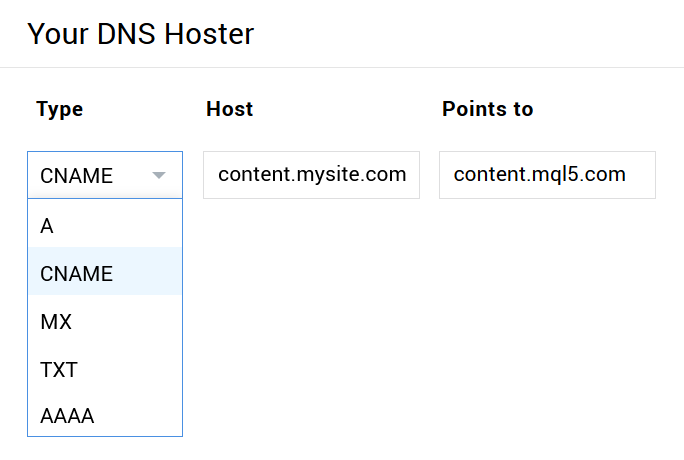Screen dimensions: 684x460
Task: Click the Your DNS Hoster heading
Action: [x=141, y=34]
